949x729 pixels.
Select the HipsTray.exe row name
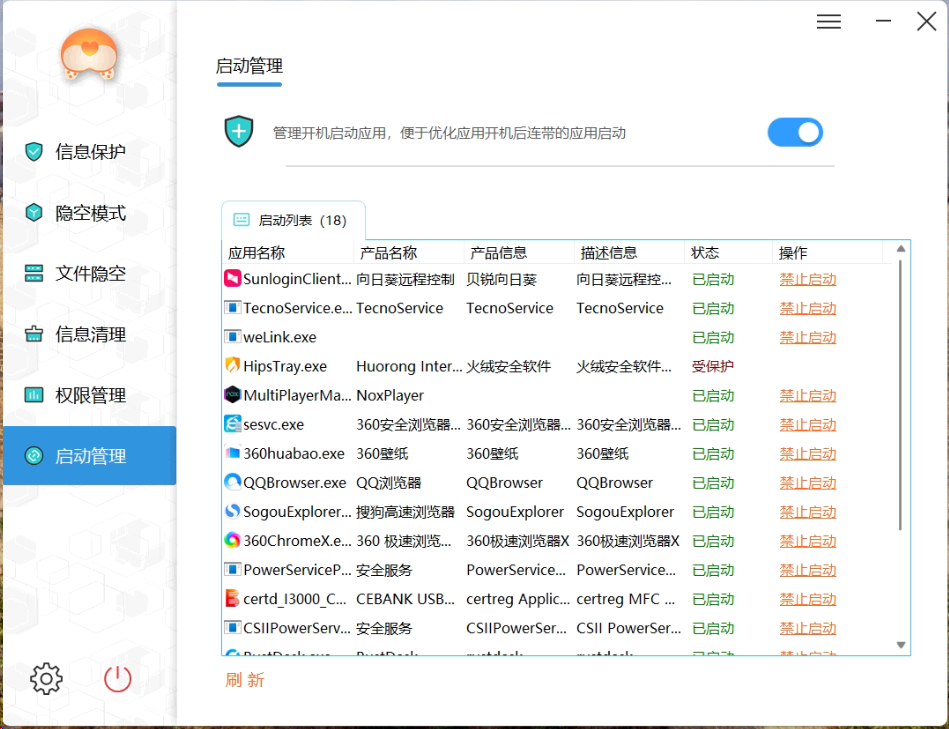285,366
